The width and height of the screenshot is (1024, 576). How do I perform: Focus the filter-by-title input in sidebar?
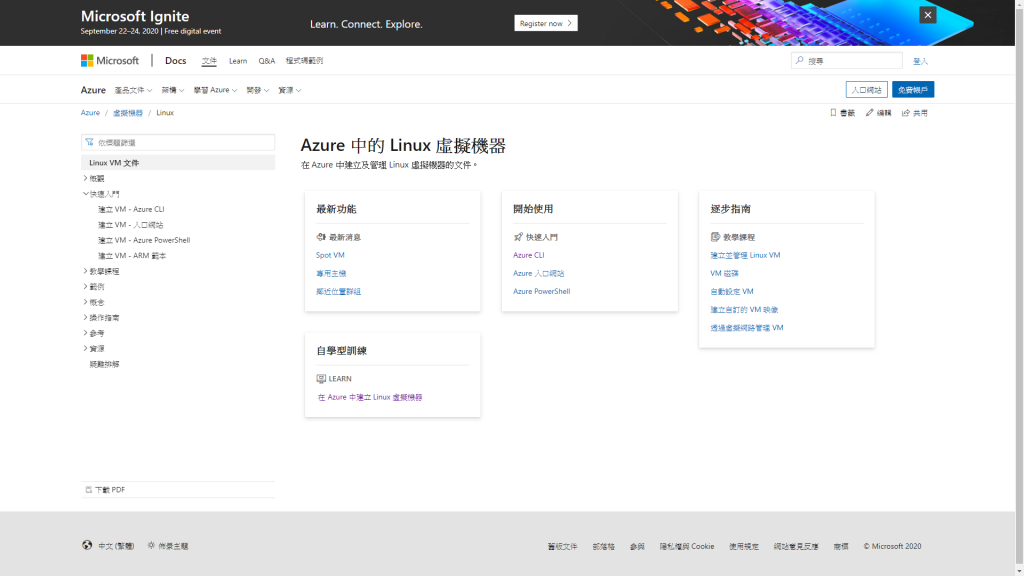click(x=178, y=142)
